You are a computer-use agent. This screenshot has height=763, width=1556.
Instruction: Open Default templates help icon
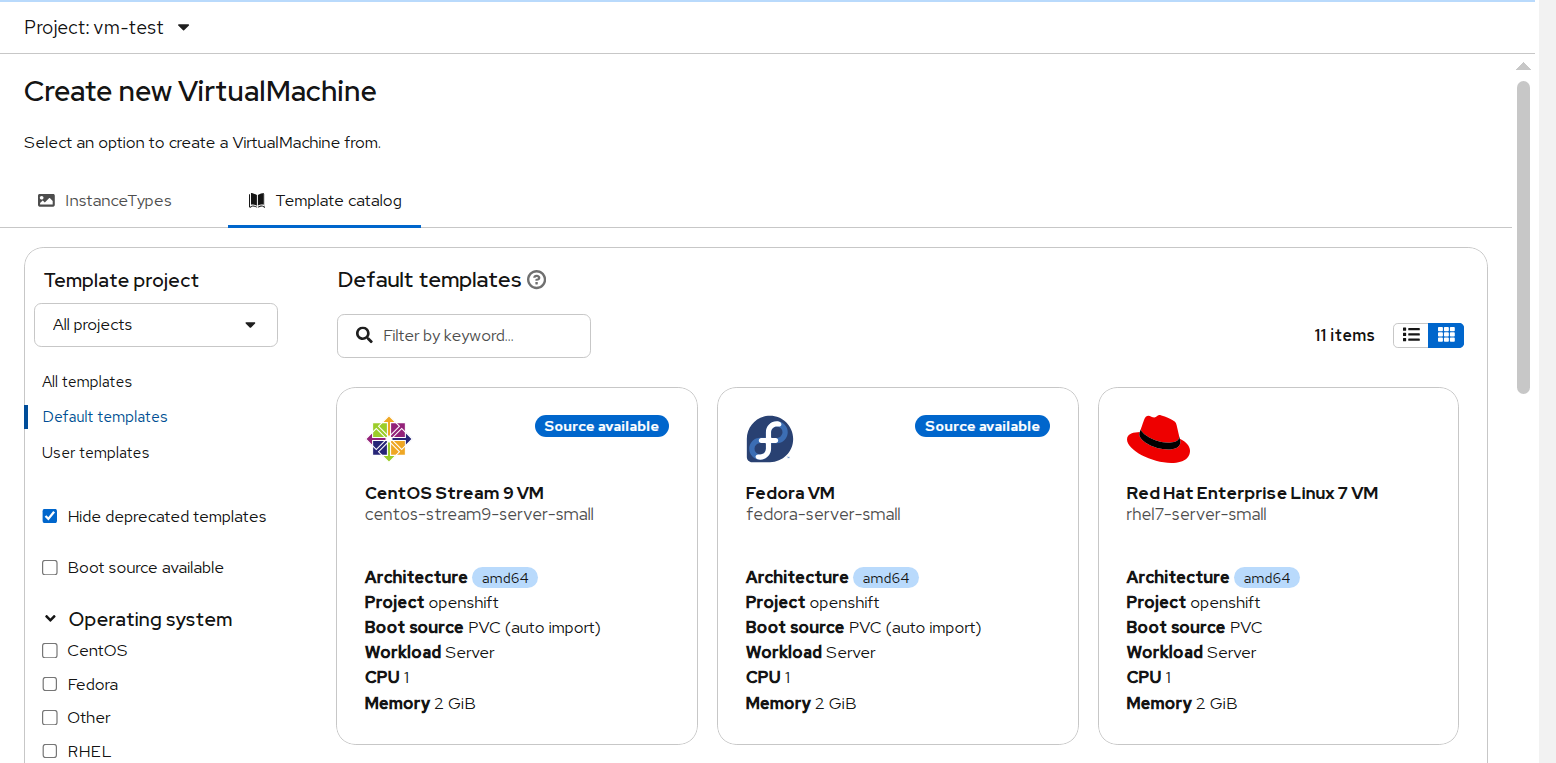[x=537, y=280]
